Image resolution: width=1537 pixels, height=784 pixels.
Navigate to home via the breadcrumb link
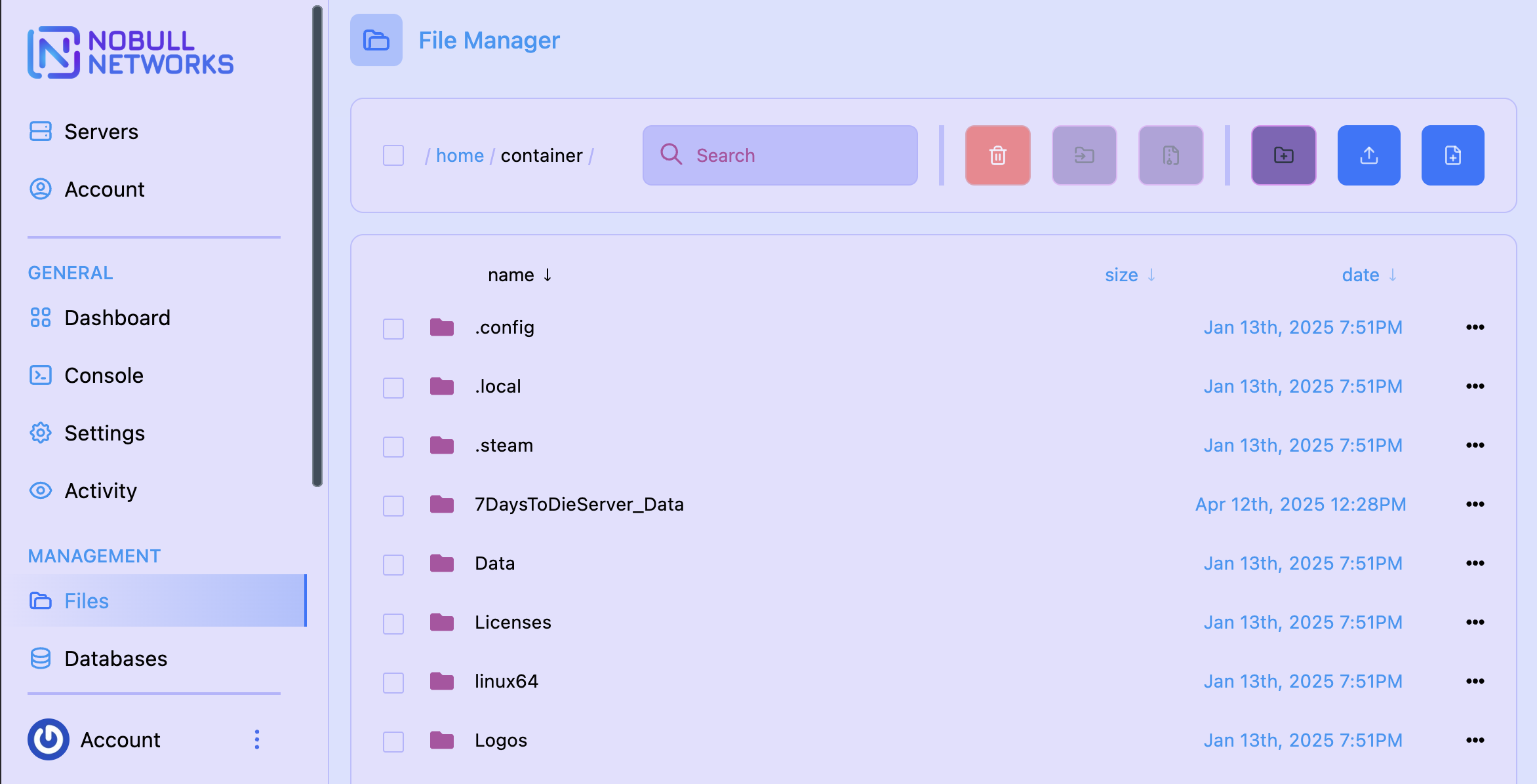click(460, 155)
